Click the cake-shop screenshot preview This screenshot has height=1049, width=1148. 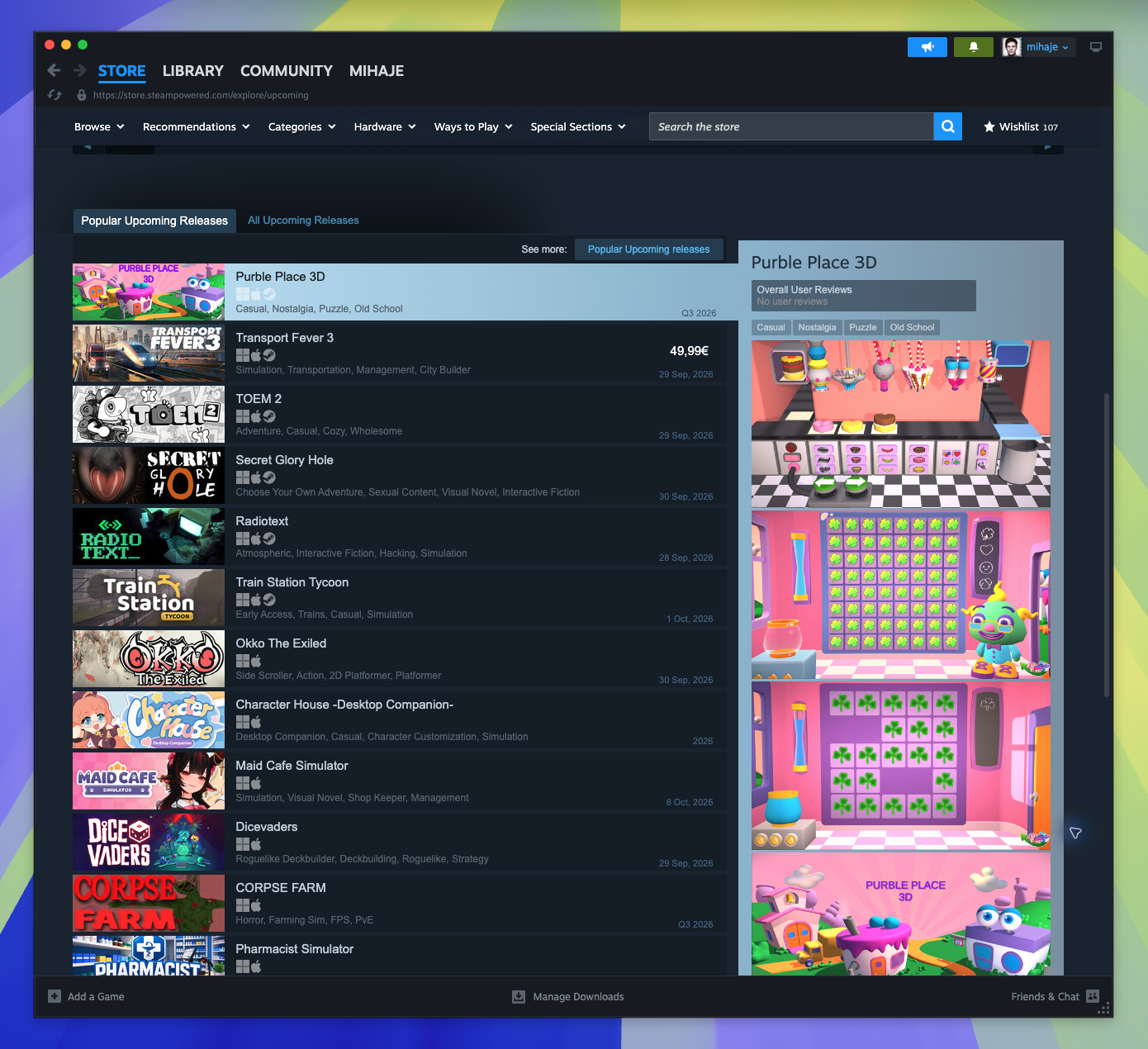pos(900,424)
